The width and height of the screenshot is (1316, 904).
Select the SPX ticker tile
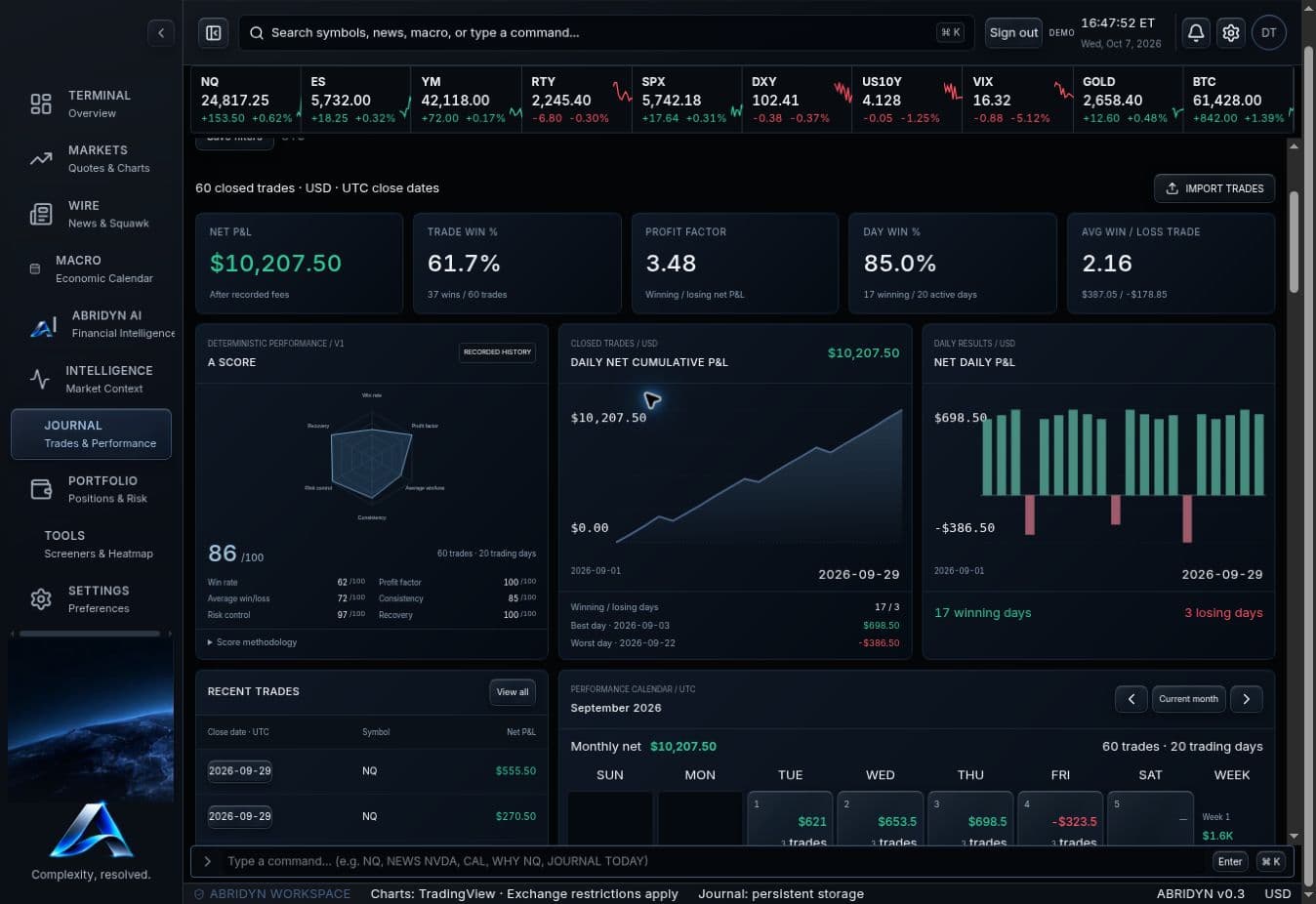point(686,99)
